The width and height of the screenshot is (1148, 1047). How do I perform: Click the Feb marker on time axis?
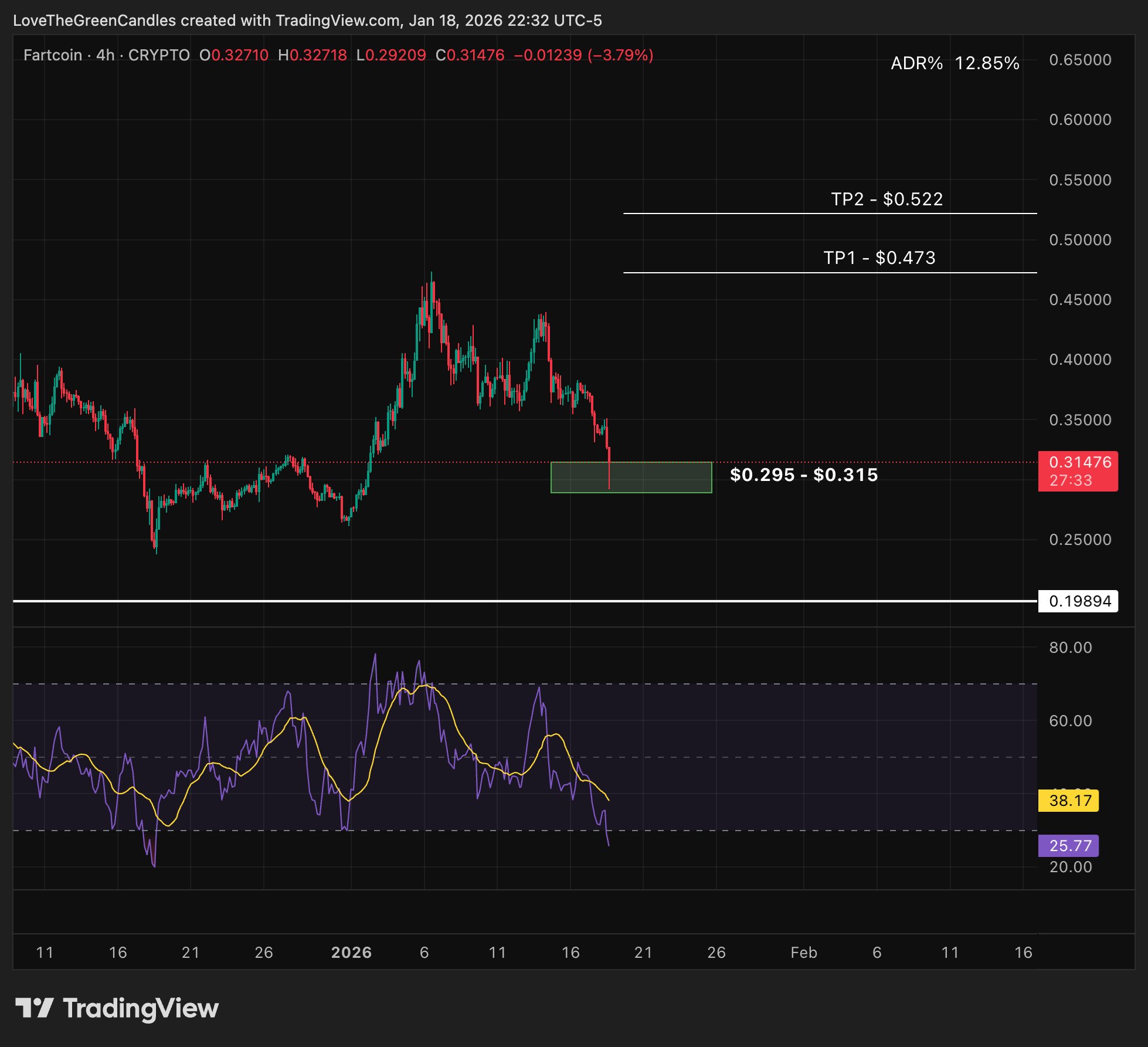pyautogui.click(x=803, y=953)
